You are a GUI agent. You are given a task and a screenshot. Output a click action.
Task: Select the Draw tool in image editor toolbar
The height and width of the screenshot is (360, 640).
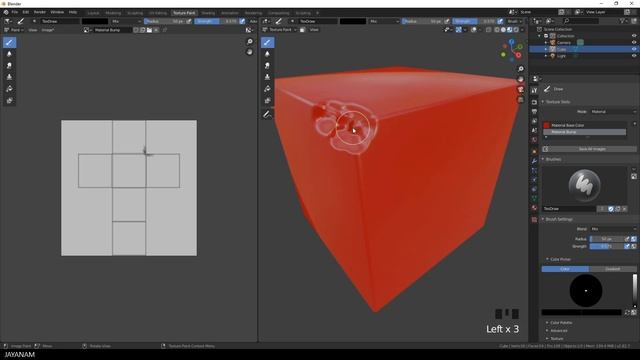pyautogui.click(x=9, y=42)
